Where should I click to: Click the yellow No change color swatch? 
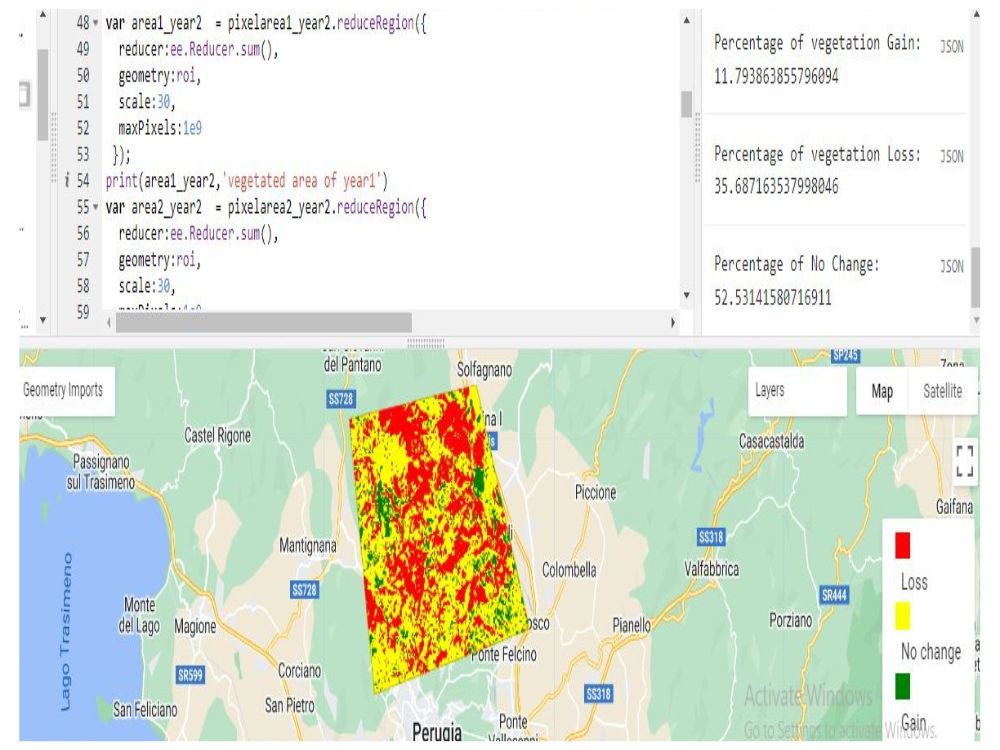click(901, 614)
